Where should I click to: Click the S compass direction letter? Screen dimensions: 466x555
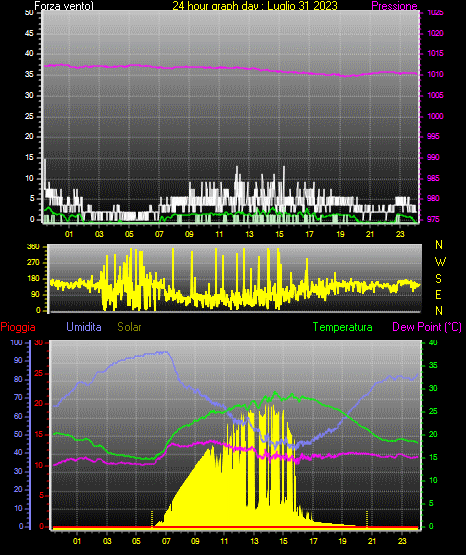tap(438, 279)
